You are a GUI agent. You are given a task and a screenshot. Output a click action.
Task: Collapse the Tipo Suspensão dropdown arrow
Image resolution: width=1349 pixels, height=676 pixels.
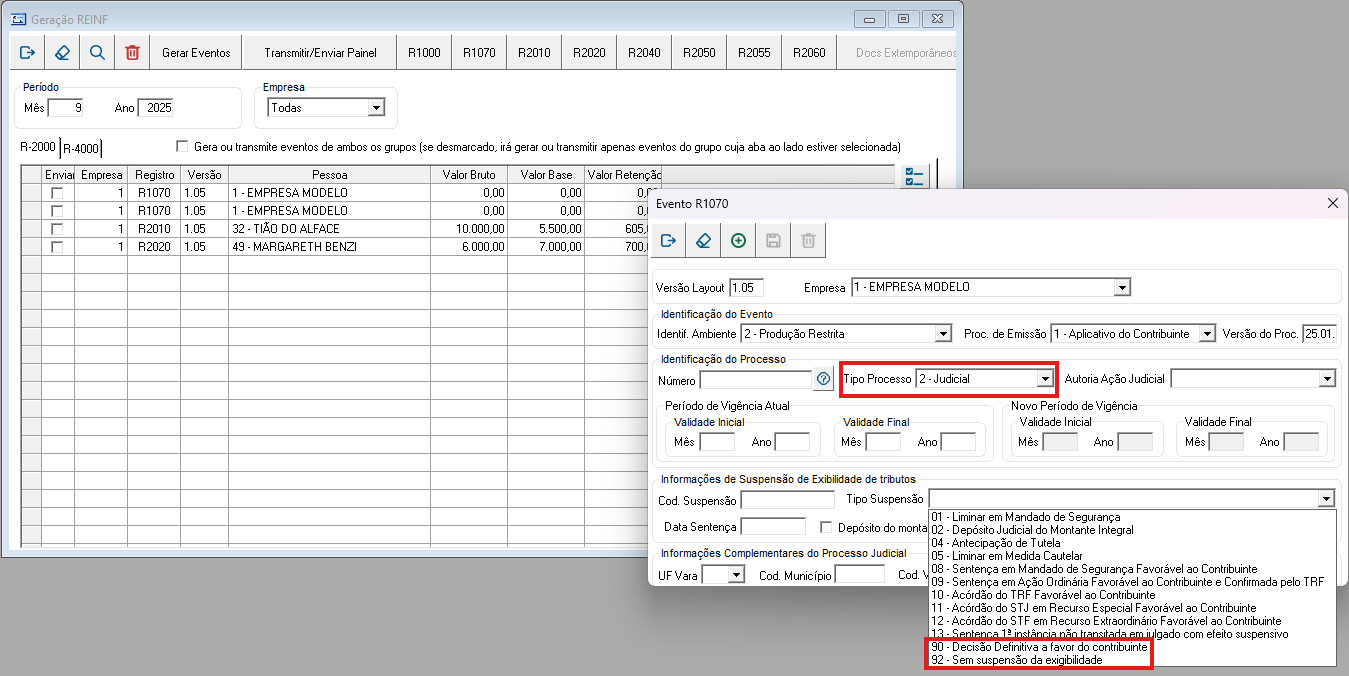coord(1326,499)
